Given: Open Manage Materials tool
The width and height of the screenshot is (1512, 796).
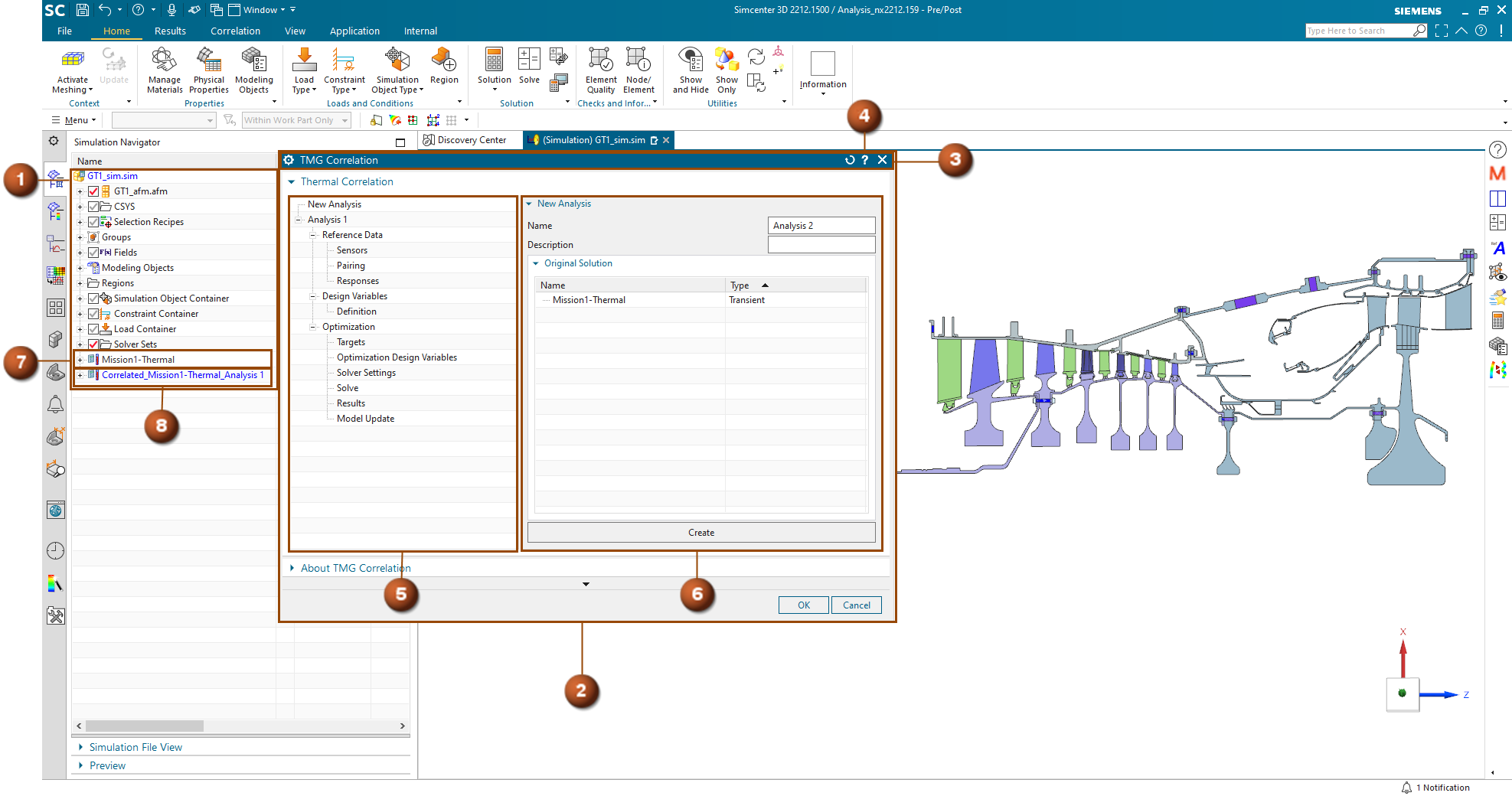Looking at the screenshot, I should [164, 60].
